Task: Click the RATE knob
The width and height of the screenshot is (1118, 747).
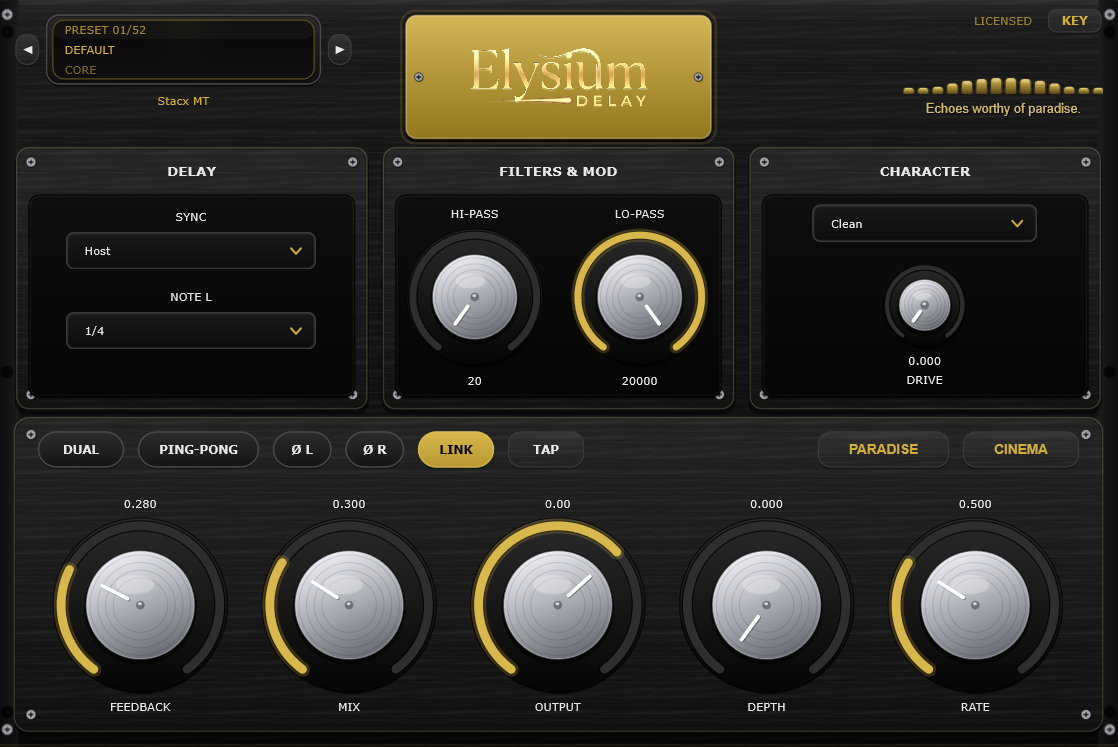Action: 975,605
